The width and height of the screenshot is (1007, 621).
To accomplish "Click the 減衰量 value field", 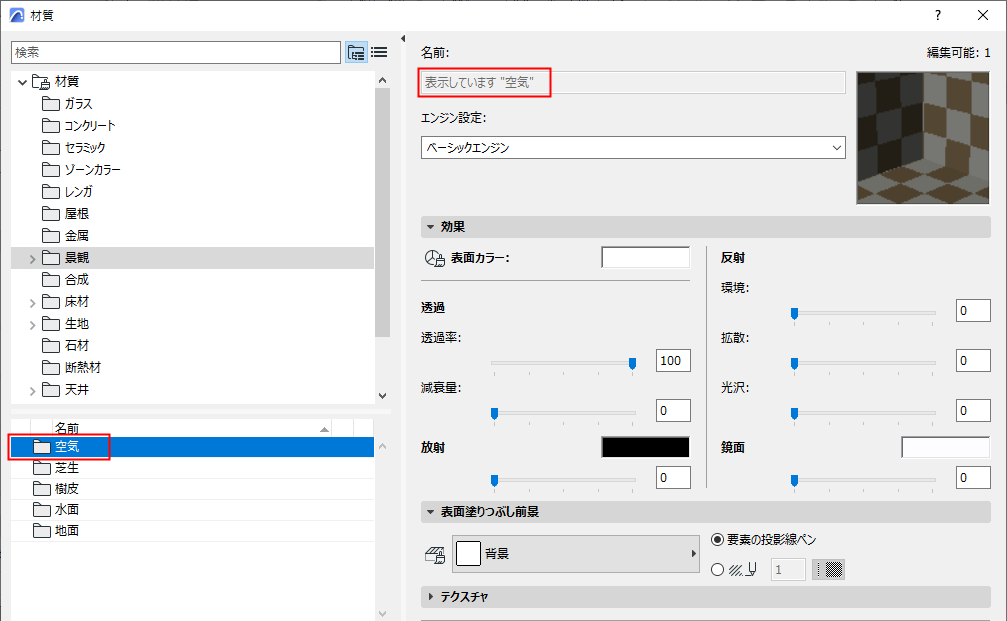I will point(673,410).
